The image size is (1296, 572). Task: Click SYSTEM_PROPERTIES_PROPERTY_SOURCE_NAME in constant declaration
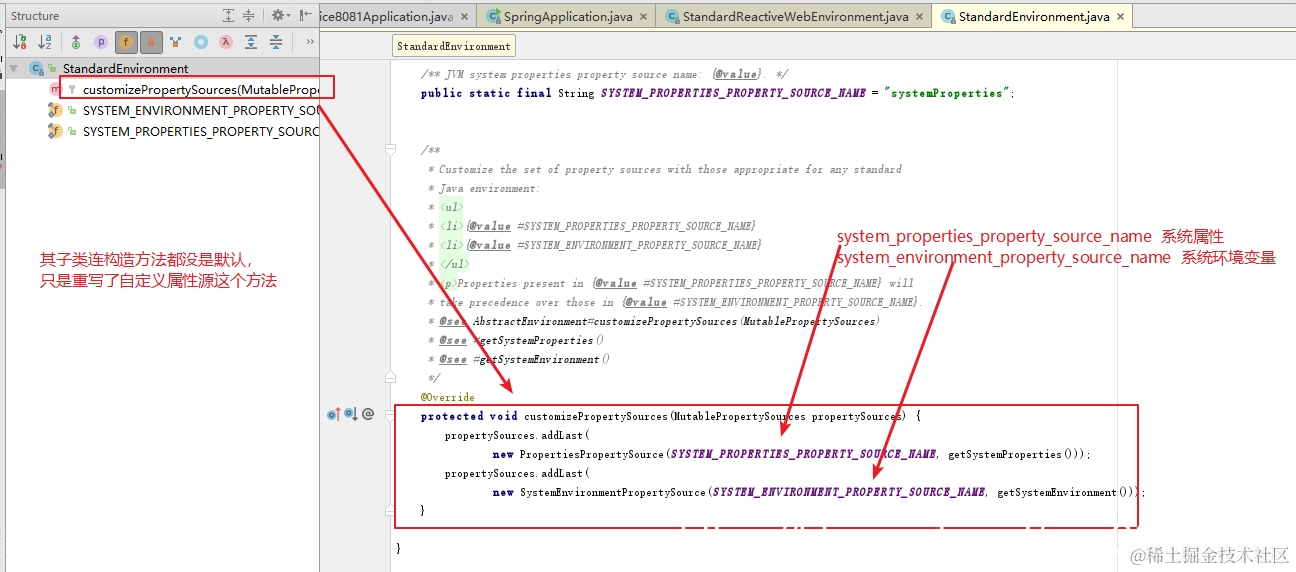pyautogui.click(x=733, y=93)
